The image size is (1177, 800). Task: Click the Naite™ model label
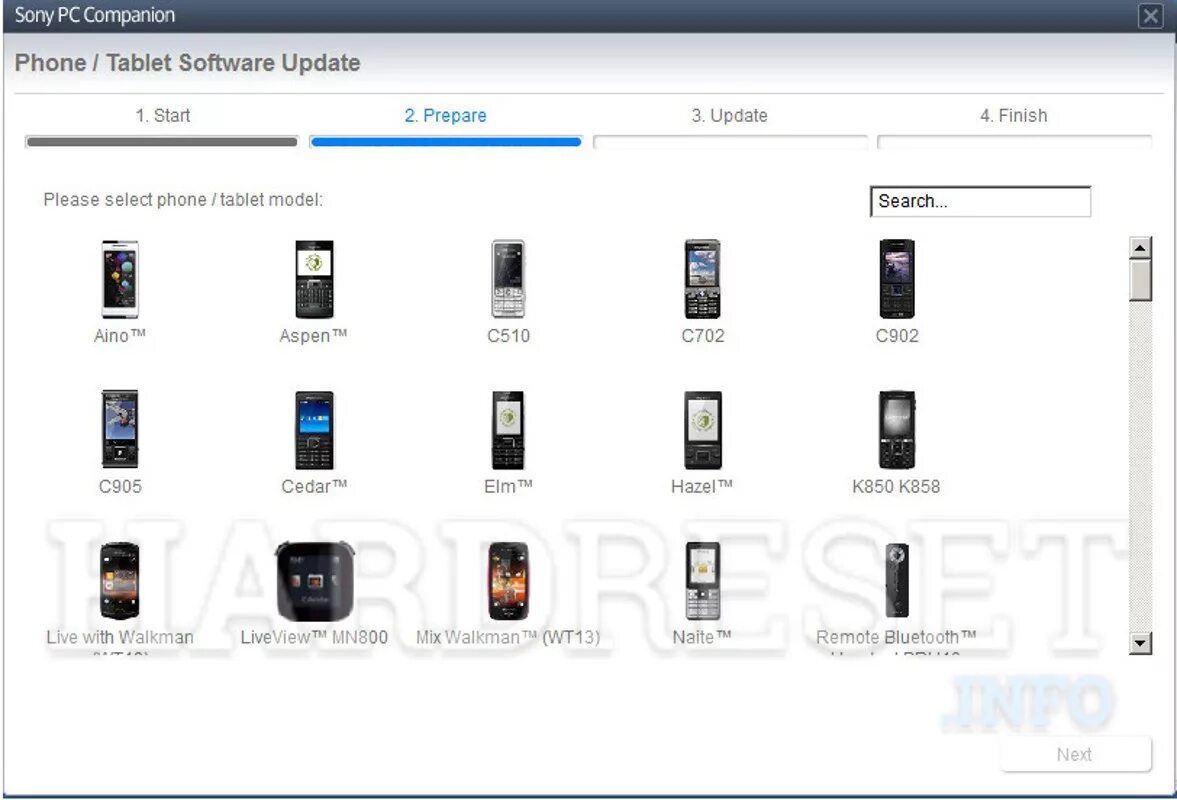click(x=702, y=637)
